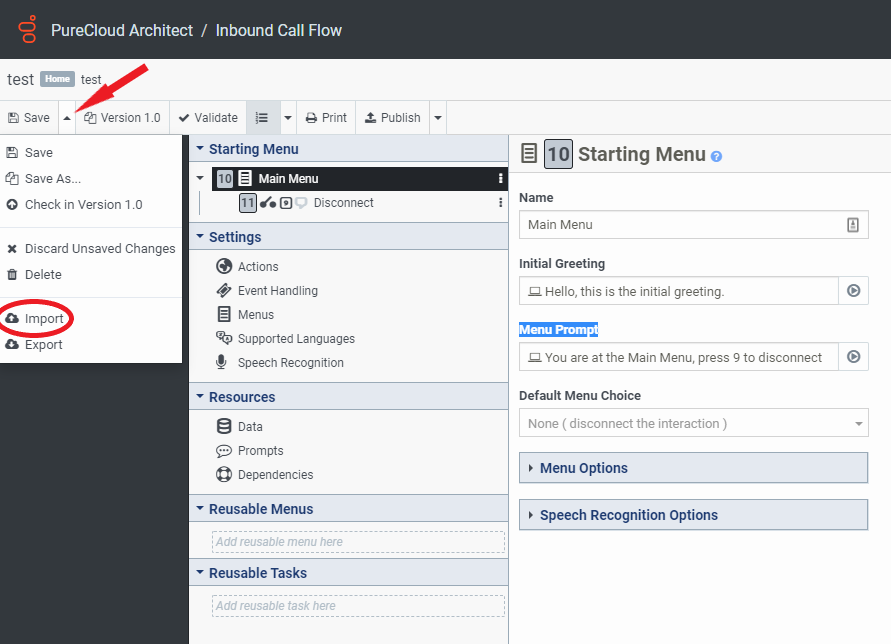Open the Main Menu row options kebab
Screen dimensions: 891x644
[x=501, y=178]
